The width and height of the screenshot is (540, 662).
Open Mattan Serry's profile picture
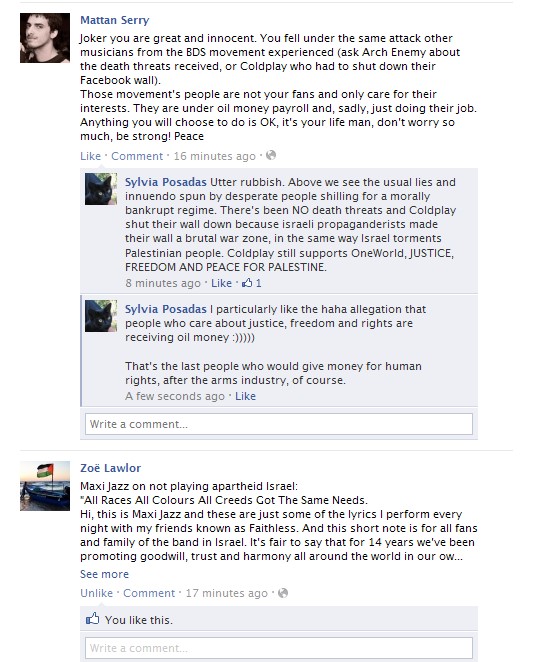coord(45,38)
